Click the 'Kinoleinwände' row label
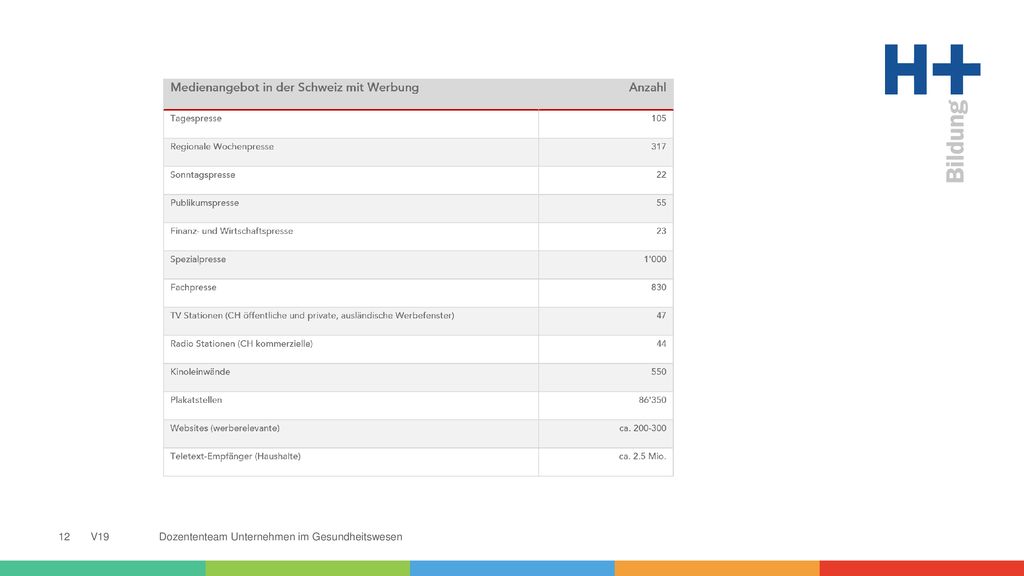This screenshot has width=1024, height=576. tap(200, 372)
